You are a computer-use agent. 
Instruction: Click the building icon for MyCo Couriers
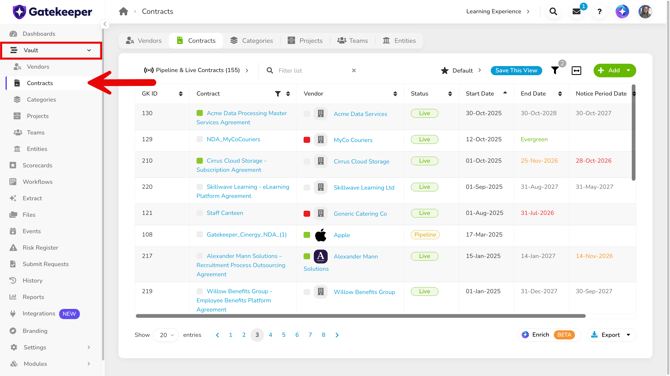tap(320, 140)
